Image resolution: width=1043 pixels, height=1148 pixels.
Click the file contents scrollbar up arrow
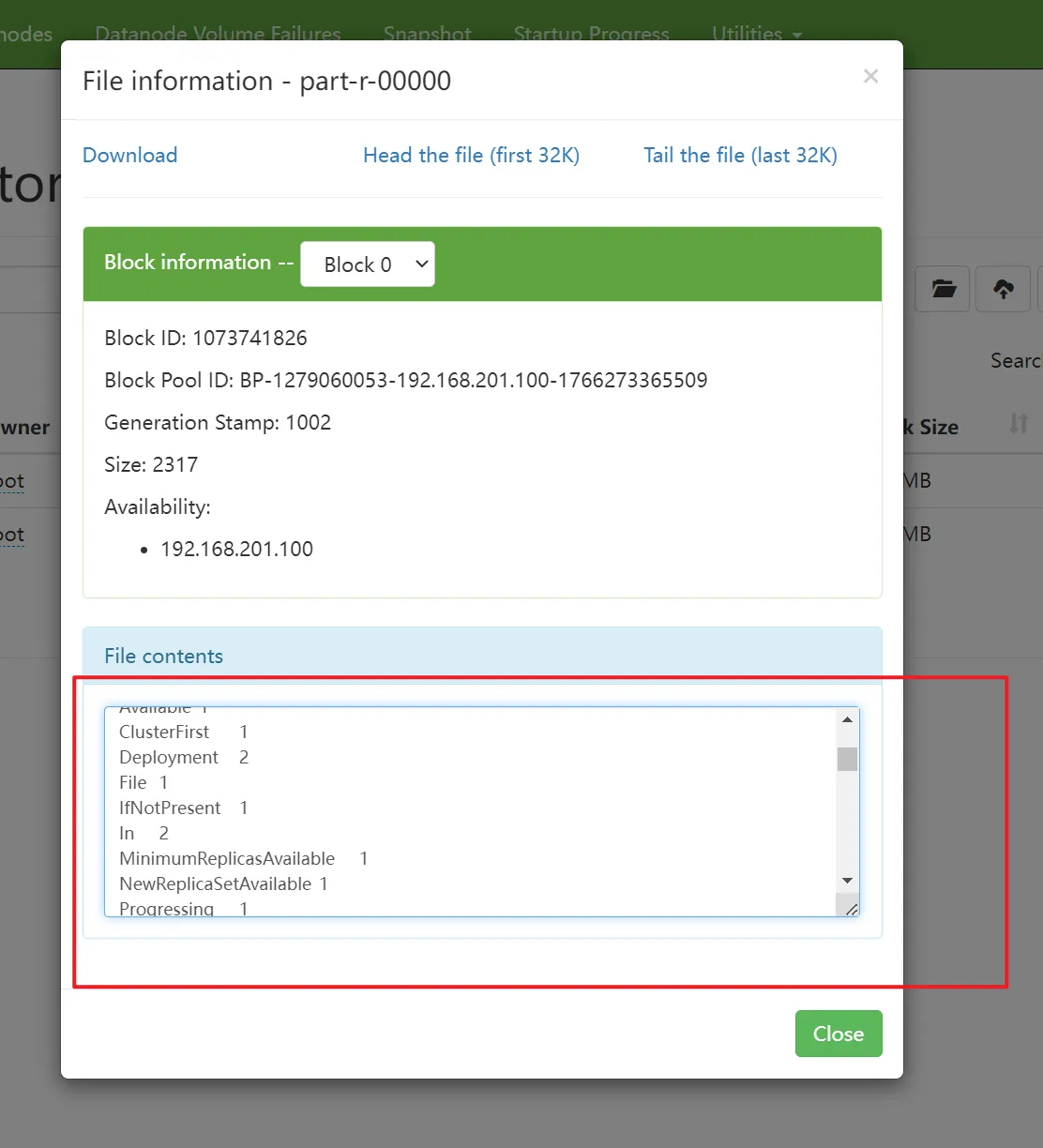847,719
